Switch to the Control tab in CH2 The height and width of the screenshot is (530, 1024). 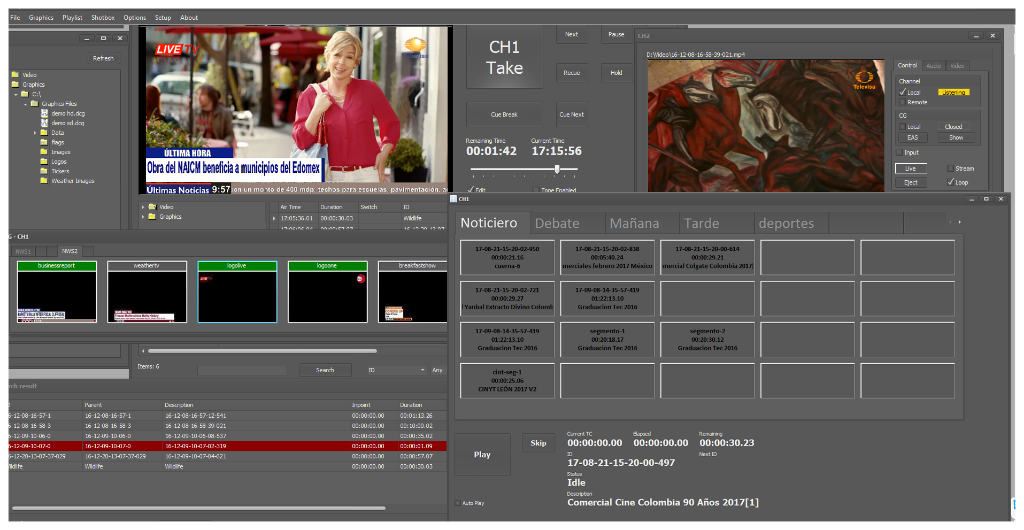(907, 65)
